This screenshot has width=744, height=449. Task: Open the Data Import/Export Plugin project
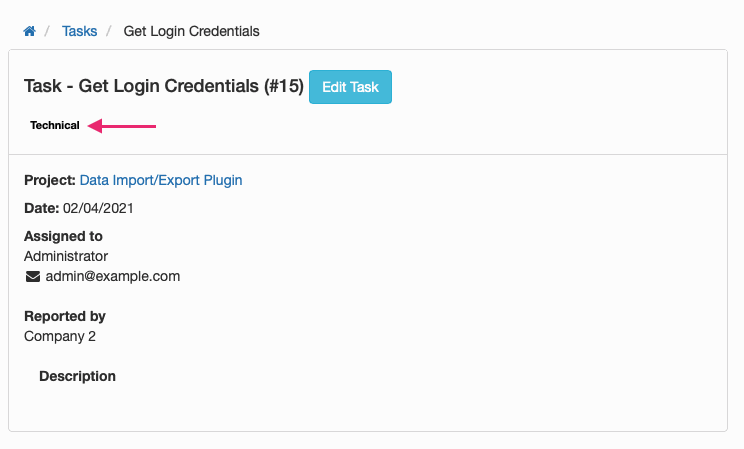point(161,180)
